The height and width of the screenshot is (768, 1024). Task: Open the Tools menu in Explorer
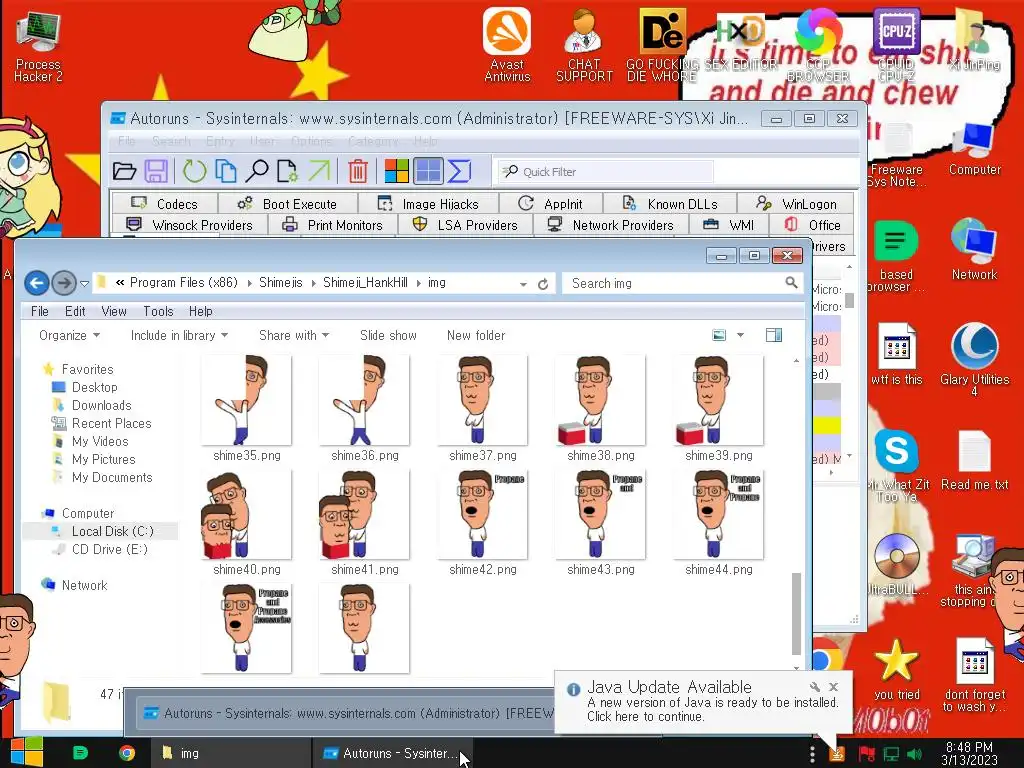point(158,311)
